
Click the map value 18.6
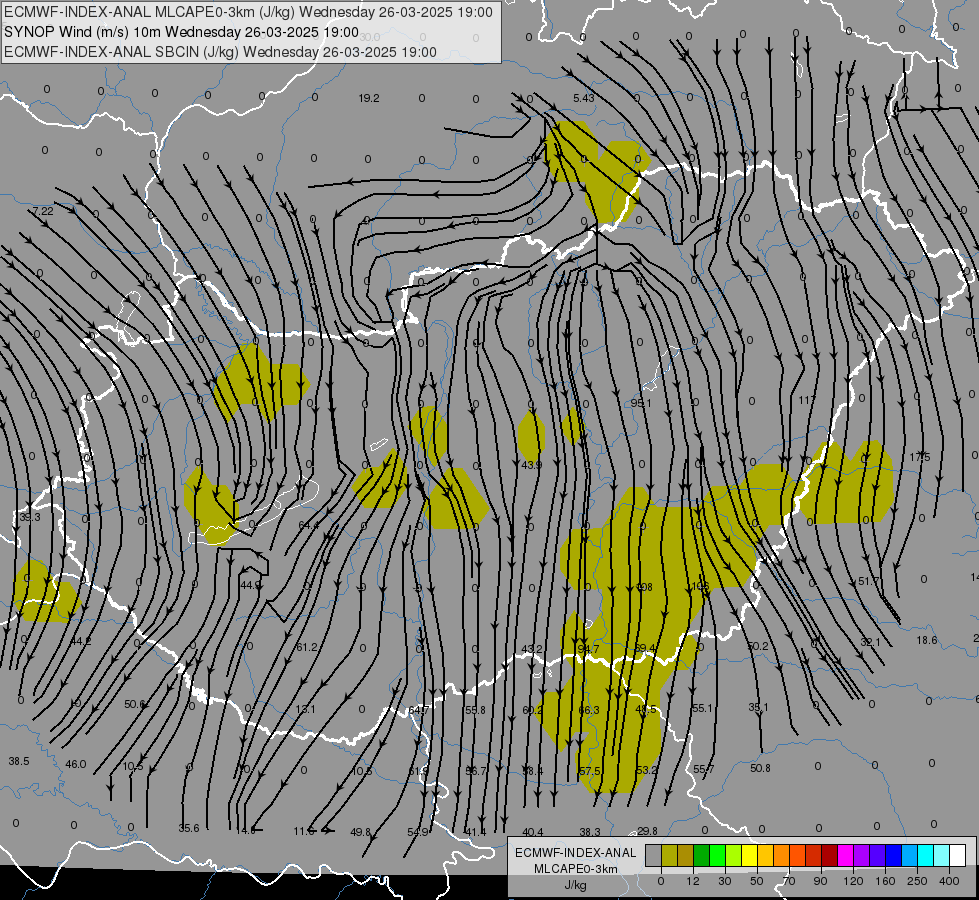click(927, 640)
